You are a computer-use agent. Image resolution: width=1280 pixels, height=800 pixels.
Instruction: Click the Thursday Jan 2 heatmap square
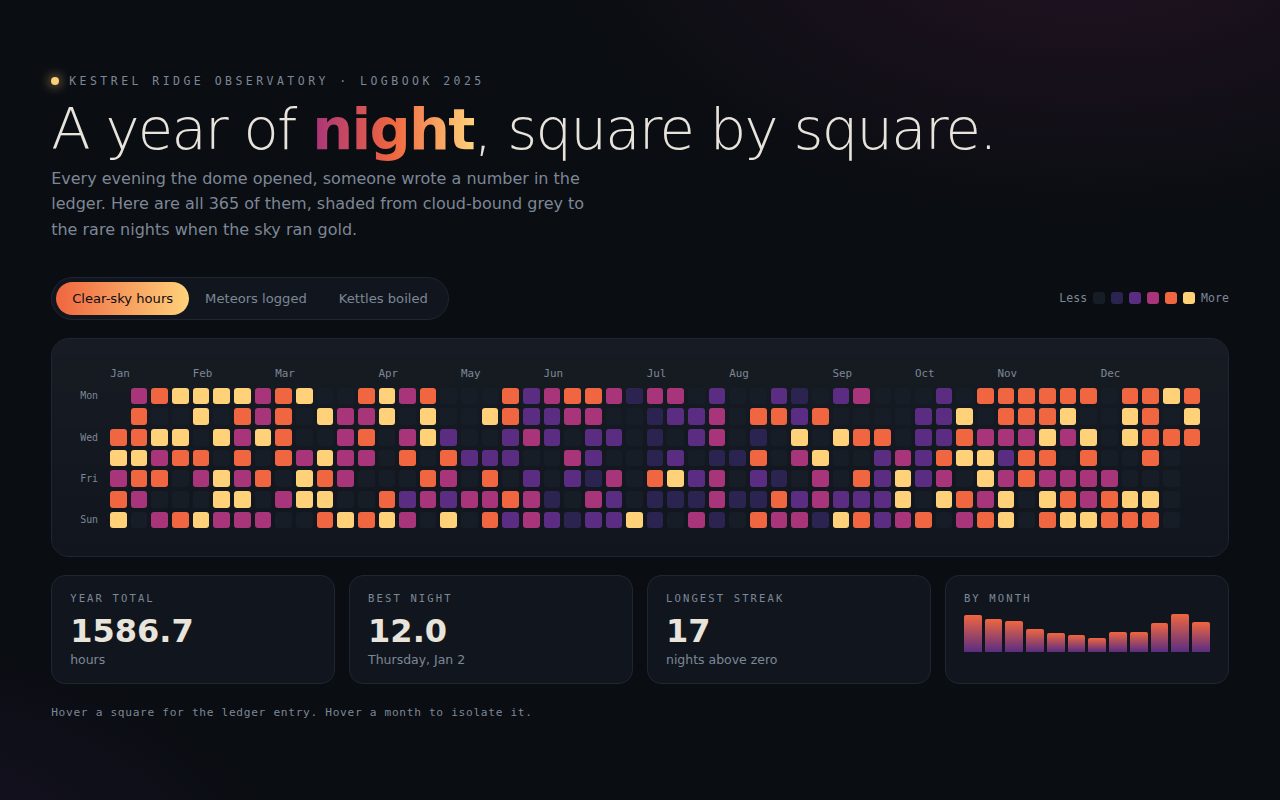coord(118,458)
